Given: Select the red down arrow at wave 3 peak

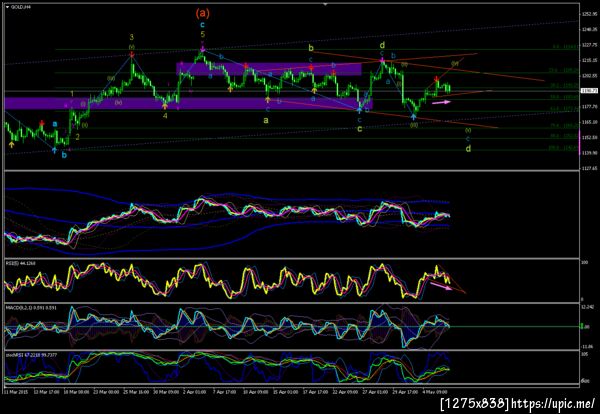Looking at the screenshot, I should tap(132, 55).
